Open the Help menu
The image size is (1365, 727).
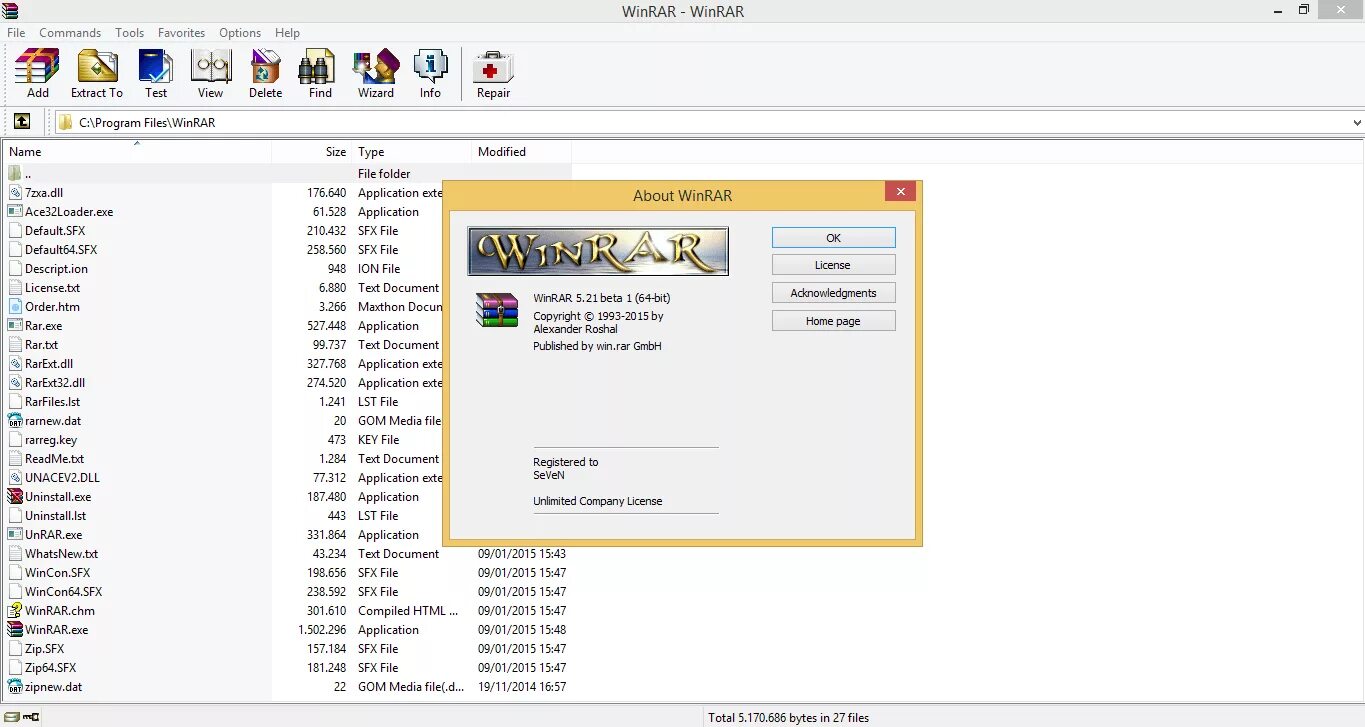[x=287, y=33]
